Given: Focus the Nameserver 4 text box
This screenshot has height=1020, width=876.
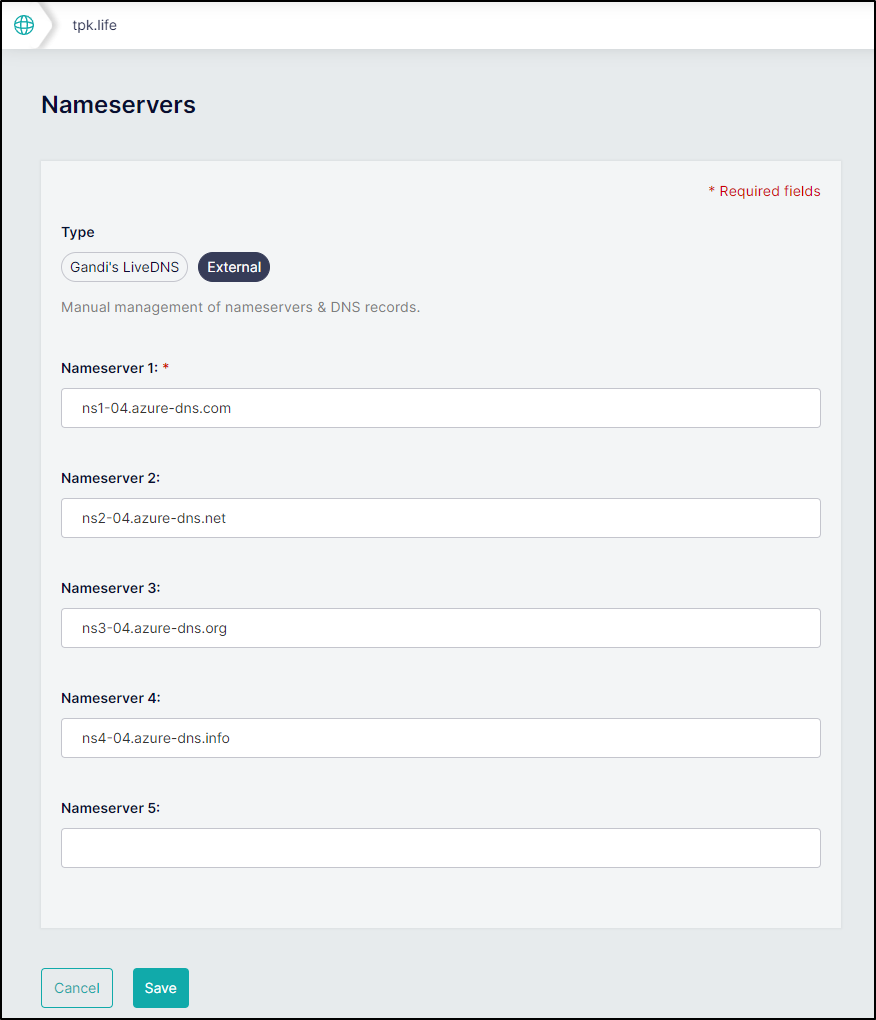Looking at the screenshot, I should [x=441, y=738].
